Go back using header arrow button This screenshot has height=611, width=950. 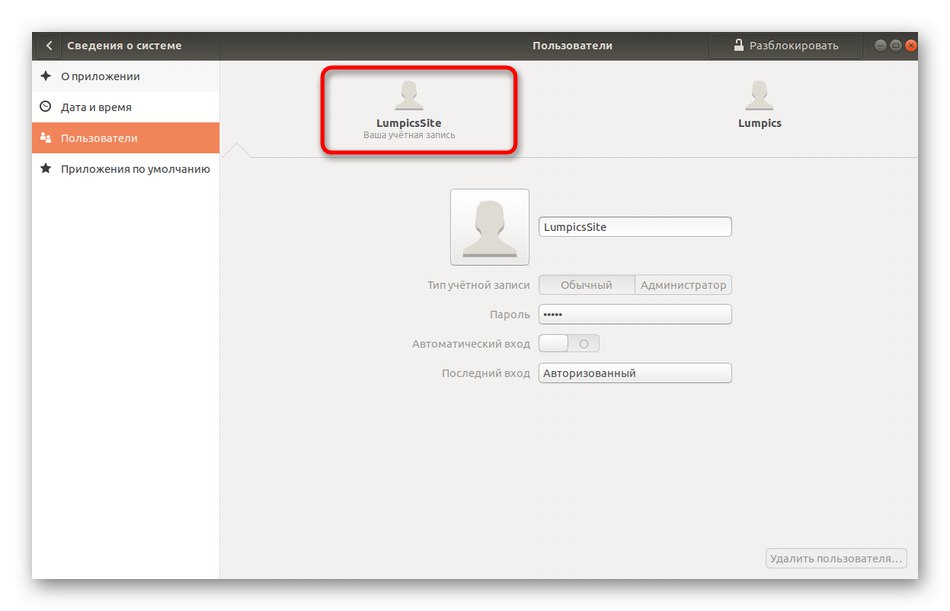point(49,45)
